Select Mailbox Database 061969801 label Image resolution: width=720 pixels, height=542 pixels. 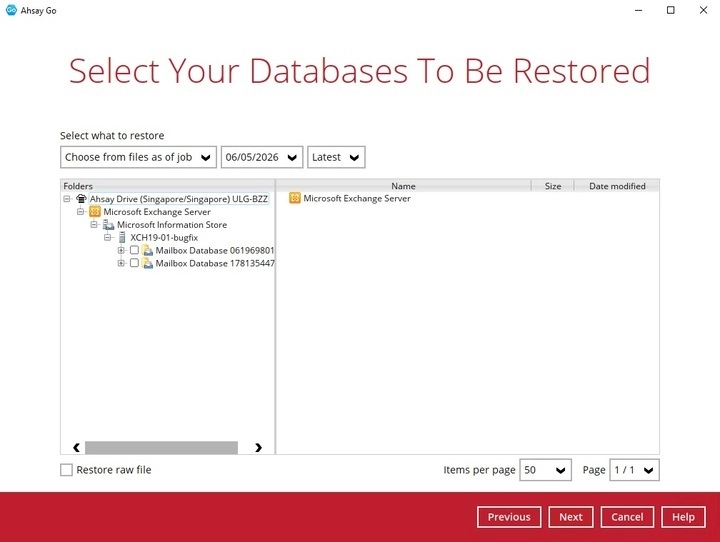point(215,250)
